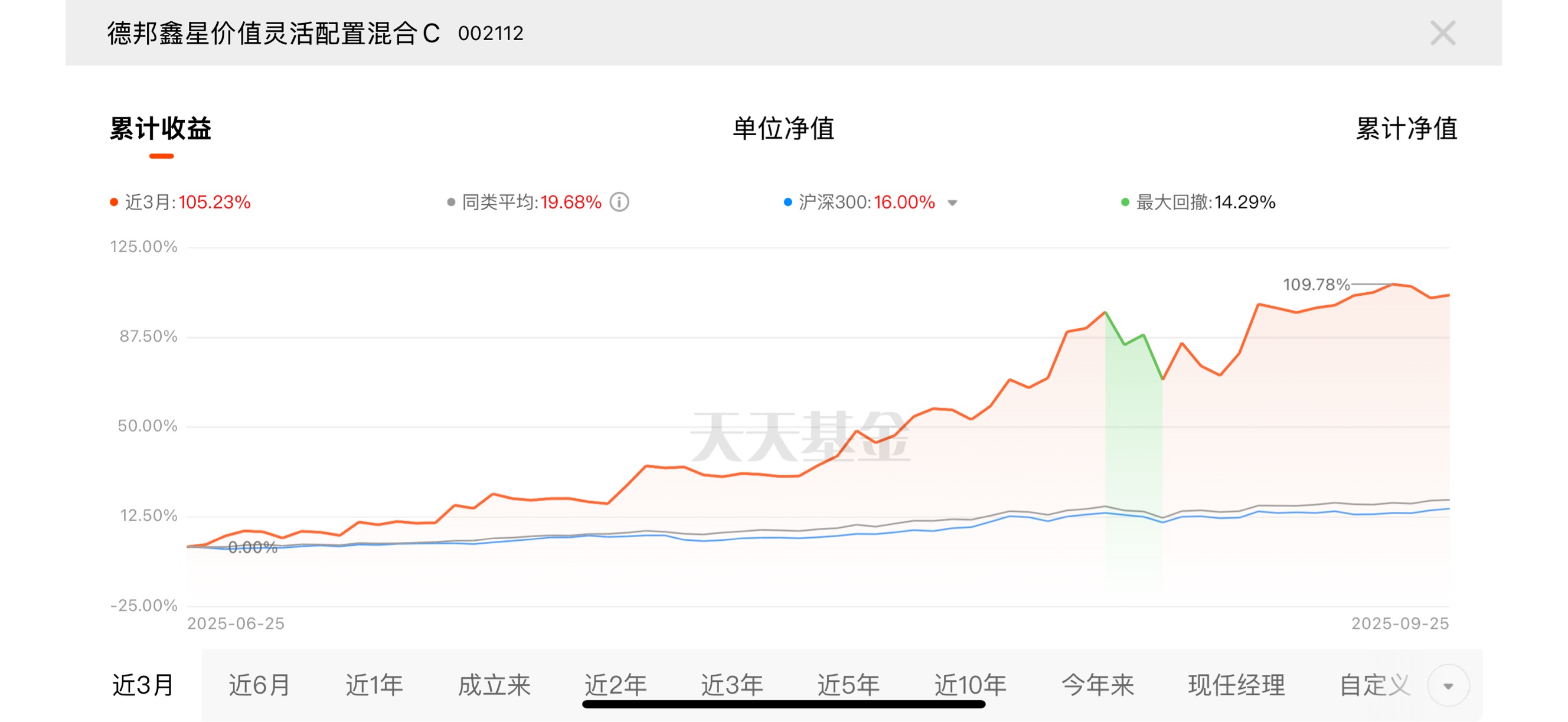Switch chart to 近5年
Screen dimensions: 1568x722
[x=848, y=685]
